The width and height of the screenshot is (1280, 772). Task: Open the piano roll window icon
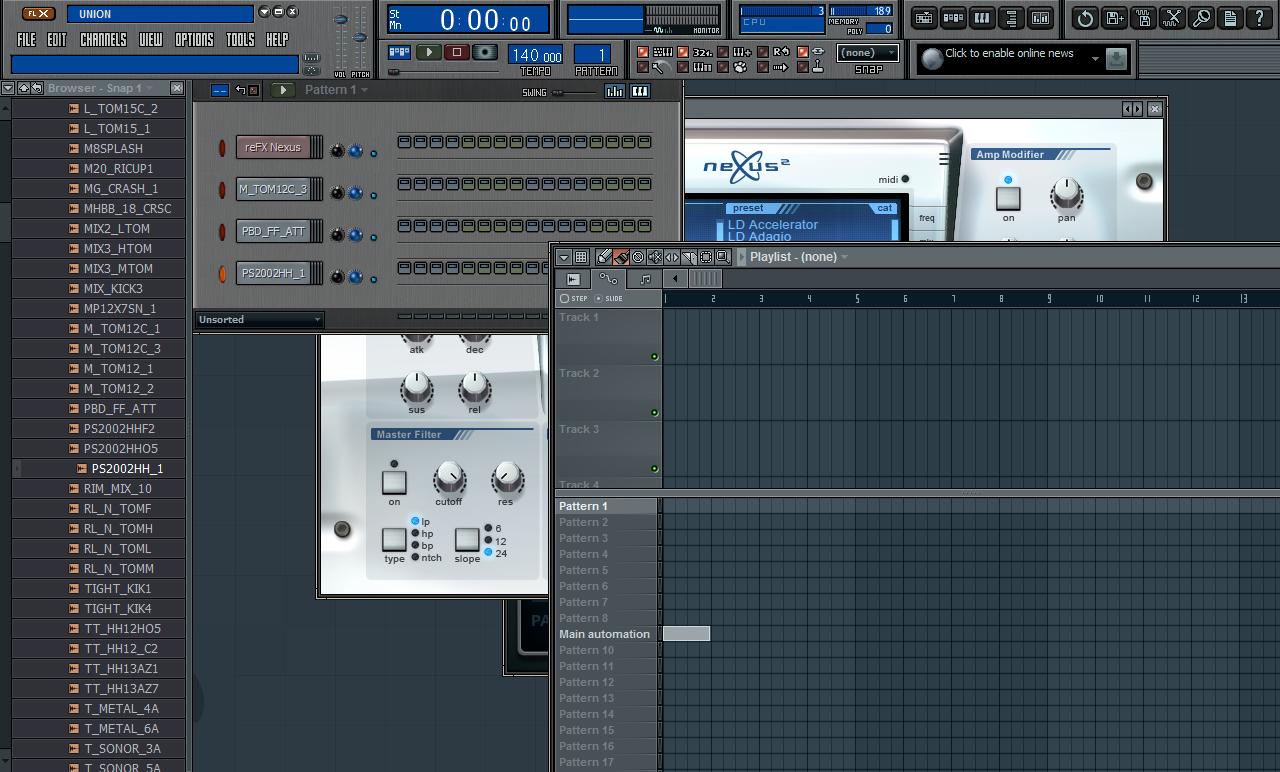tap(982, 18)
